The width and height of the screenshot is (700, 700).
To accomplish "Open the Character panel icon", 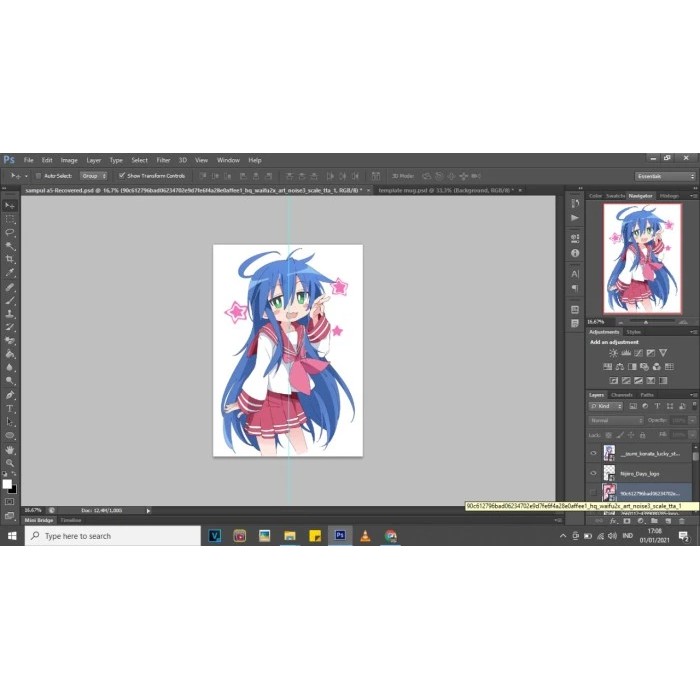I will [x=575, y=274].
